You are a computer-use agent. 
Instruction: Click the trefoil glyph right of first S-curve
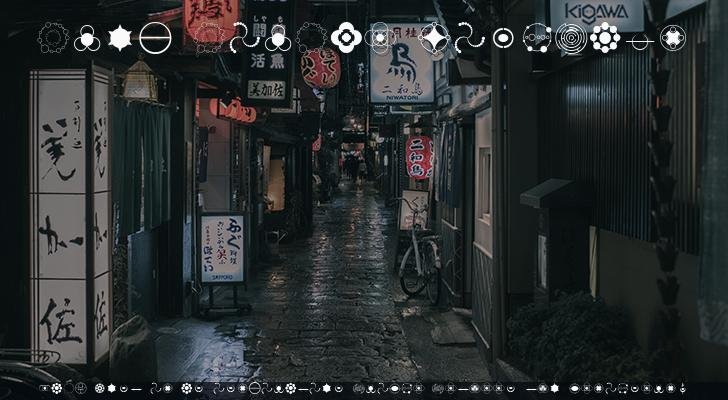coord(277,38)
